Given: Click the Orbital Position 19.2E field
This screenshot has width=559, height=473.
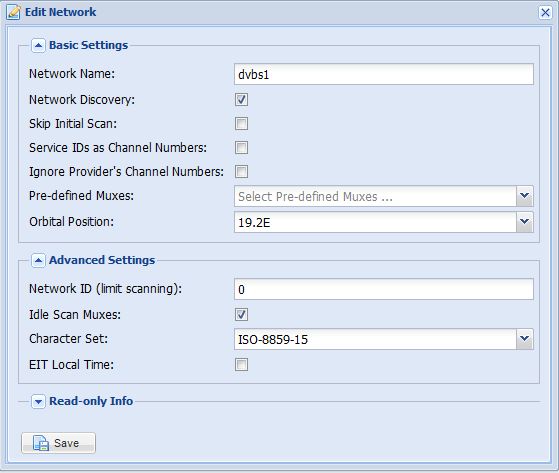Looking at the screenshot, I should click(x=375, y=222).
